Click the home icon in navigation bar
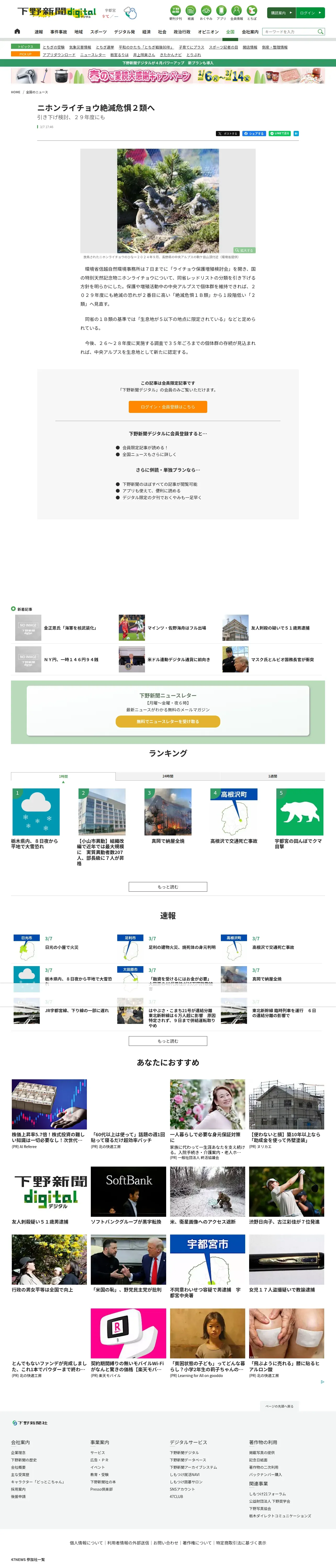Image resolution: width=336 pixels, height=1568 pixels. click(x=17, y=31)
